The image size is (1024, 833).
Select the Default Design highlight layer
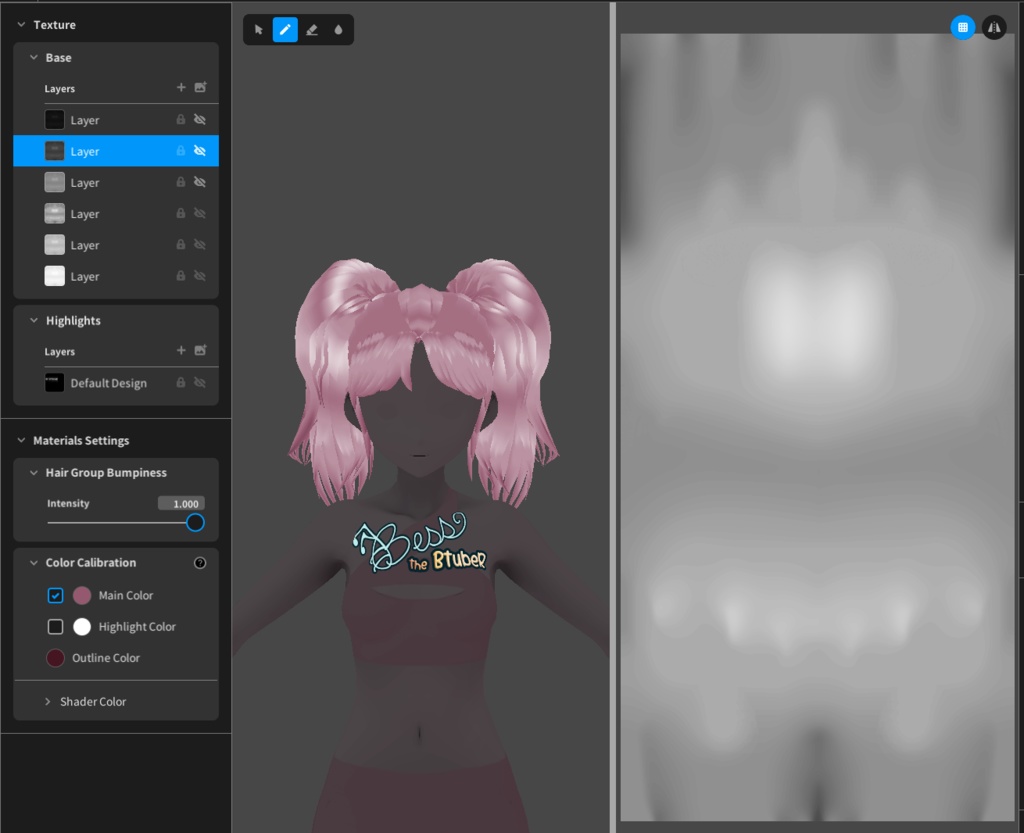coord(108,383)
